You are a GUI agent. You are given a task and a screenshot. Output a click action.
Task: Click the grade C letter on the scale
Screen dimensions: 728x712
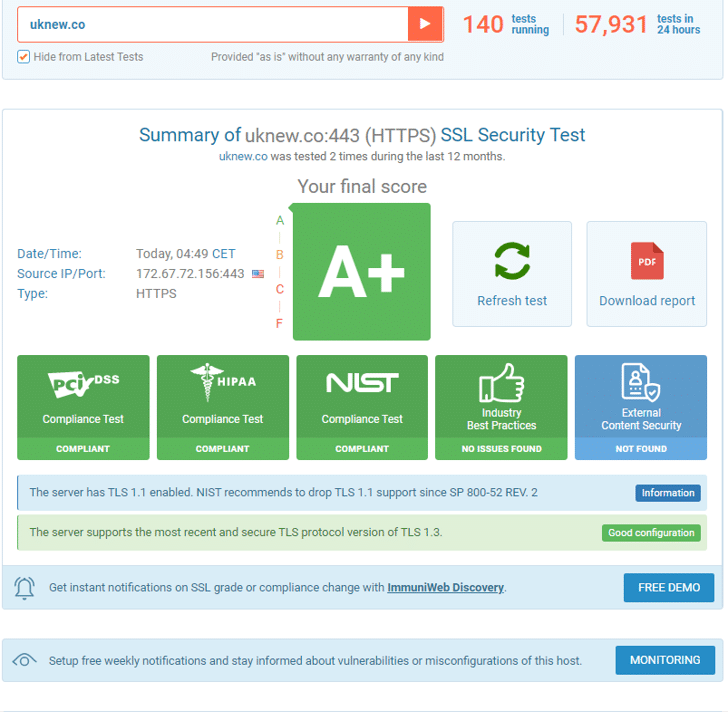tap(280, 289)
